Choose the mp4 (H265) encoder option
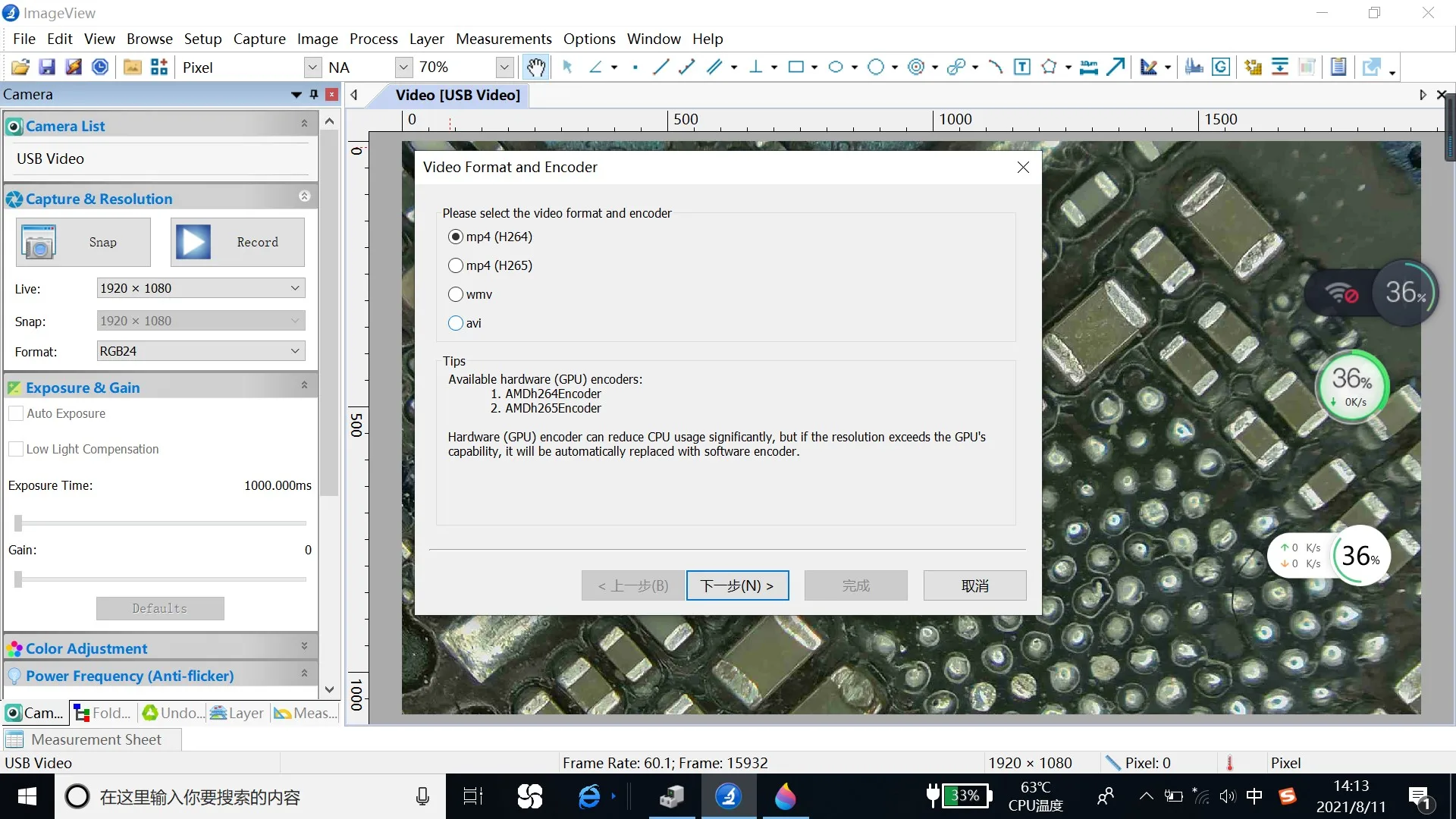This screenshot has height=819, width=1456. [456, 265]
